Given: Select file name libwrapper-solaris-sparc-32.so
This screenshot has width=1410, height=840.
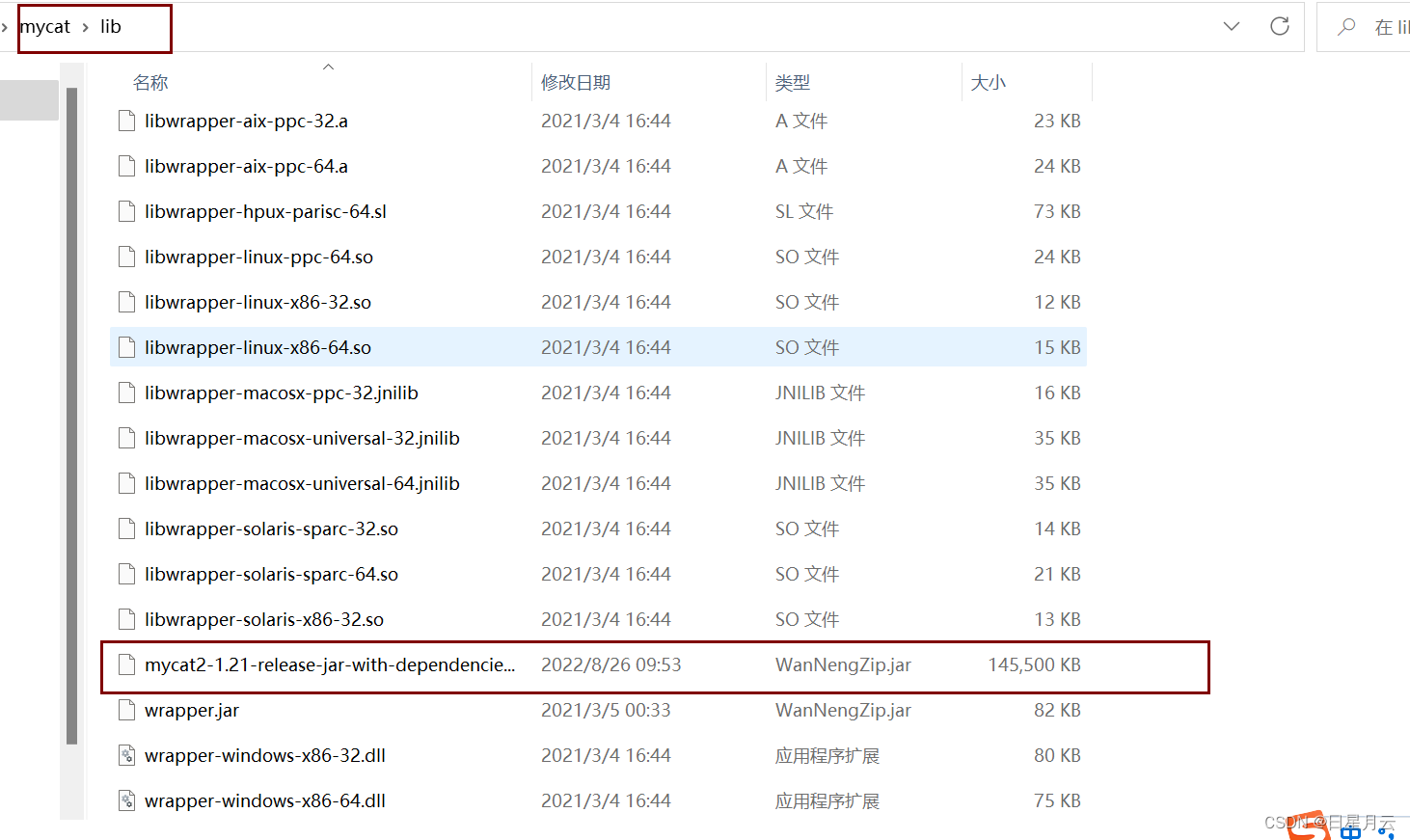Looking at the screenshot, I should tap(271, 528).
